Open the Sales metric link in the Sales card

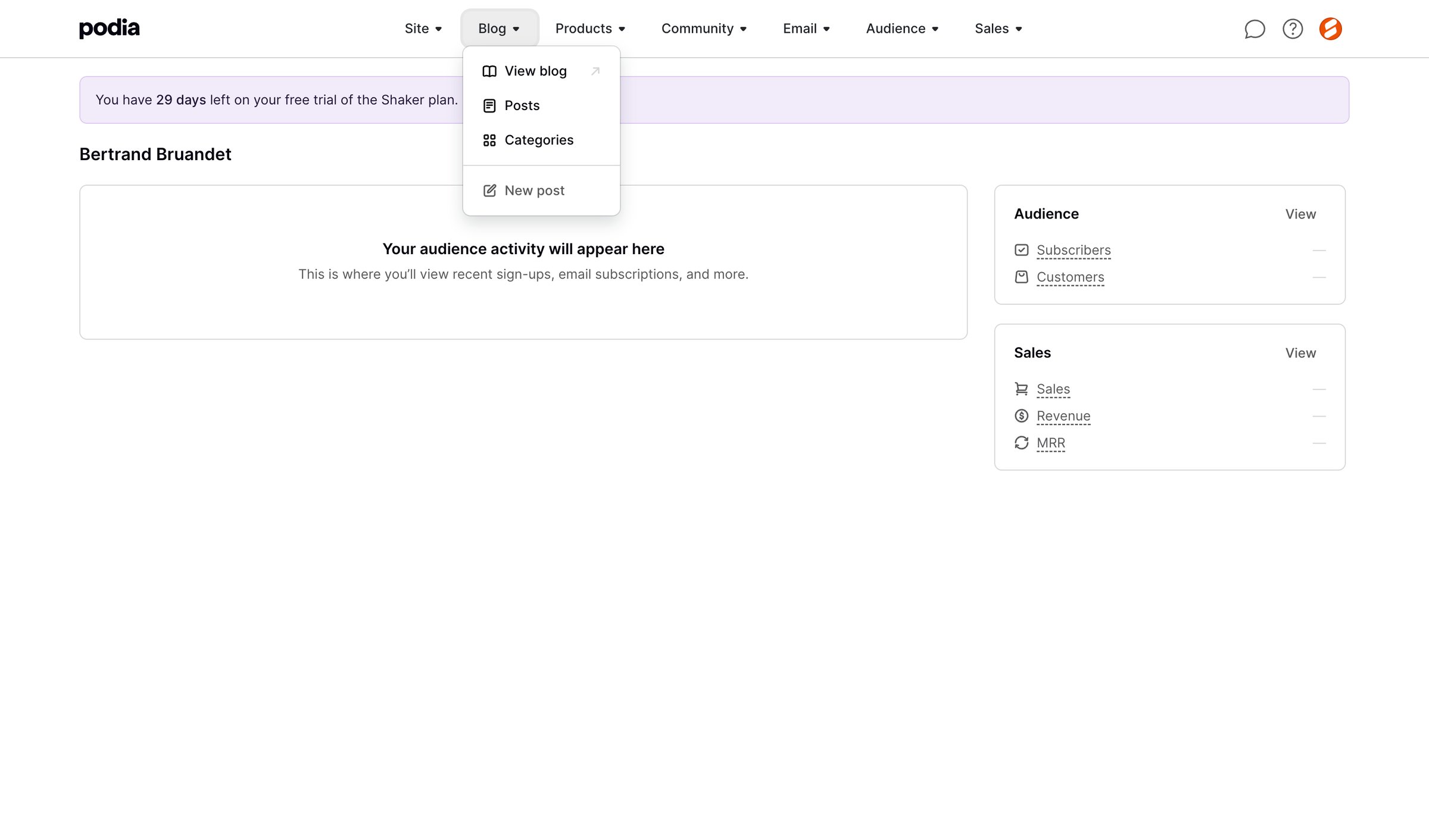[x=1053, y=389]
